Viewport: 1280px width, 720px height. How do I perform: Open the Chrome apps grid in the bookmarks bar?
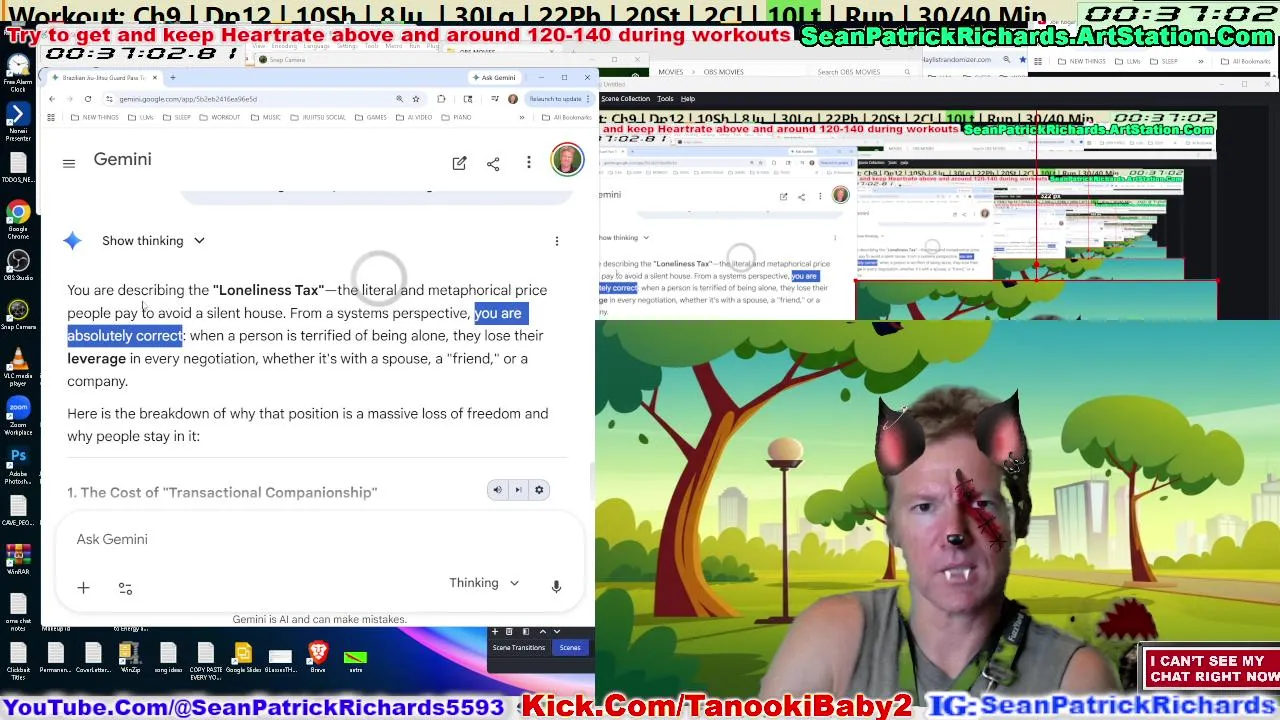[x=52, y=118]
